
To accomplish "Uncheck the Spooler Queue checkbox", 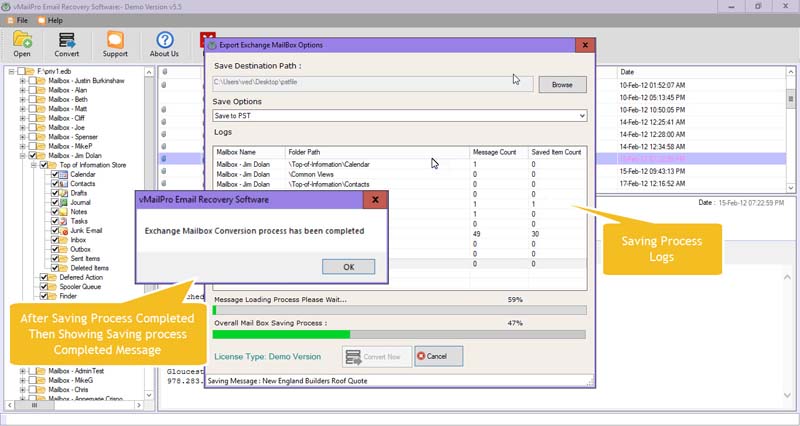I will pos(43,287).
